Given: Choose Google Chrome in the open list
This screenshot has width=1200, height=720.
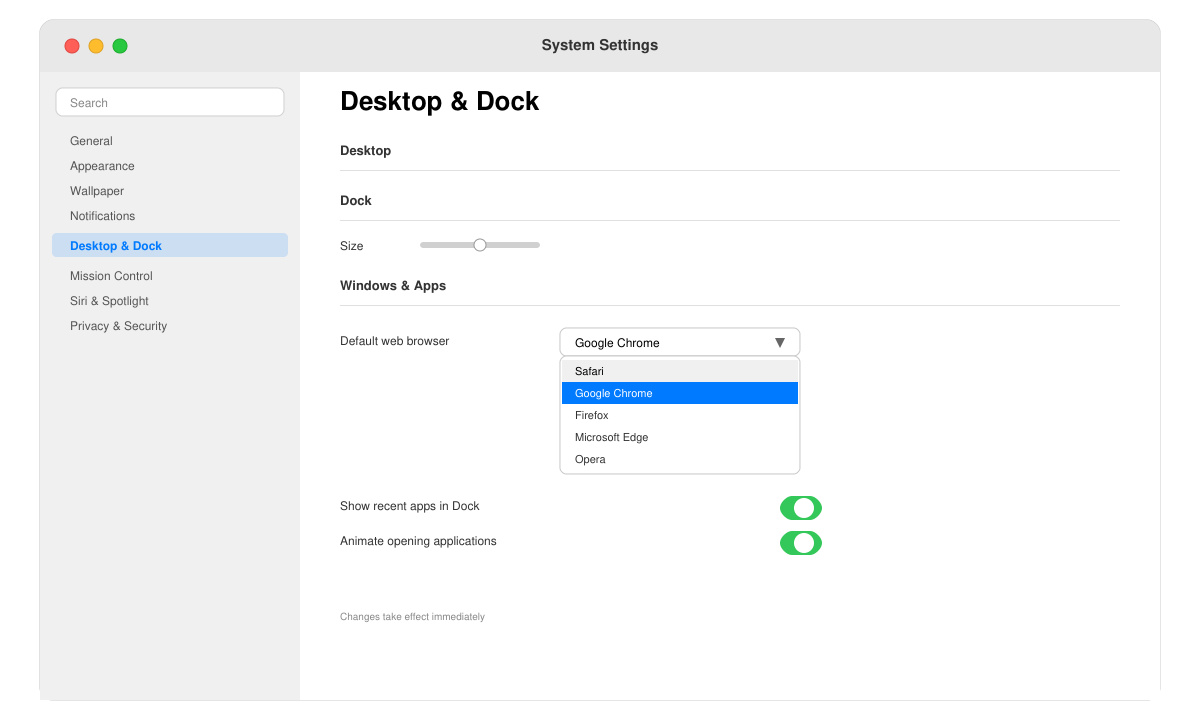Looking at the screenshot, I should [x=680, y=393].
